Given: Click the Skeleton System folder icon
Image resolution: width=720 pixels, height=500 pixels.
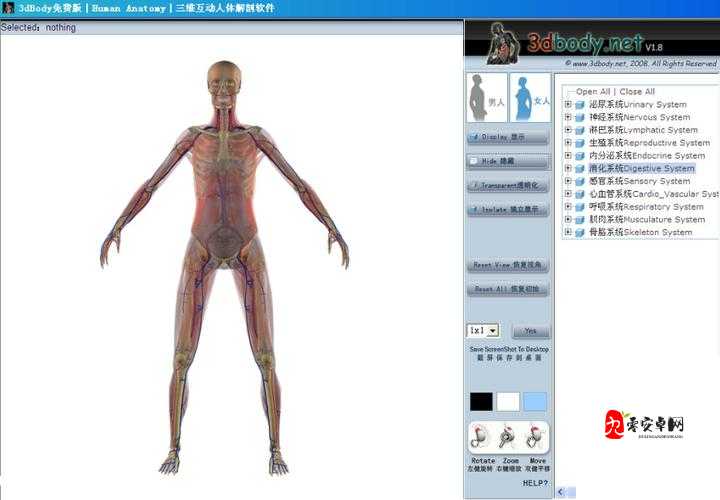Looking at the screenshot, I should pyautogui.click(x=581, y=232).
